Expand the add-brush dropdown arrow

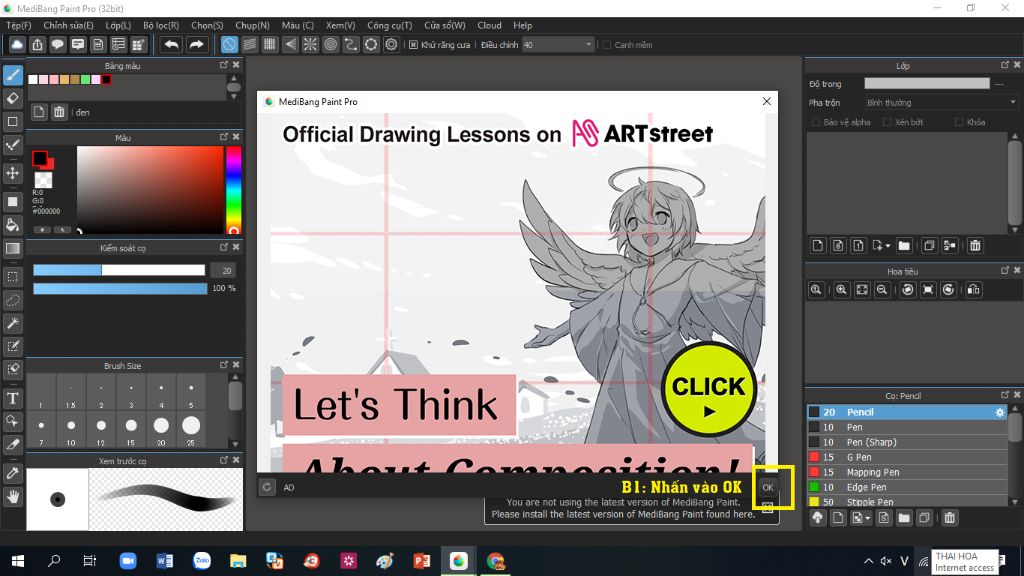click(x=867, y=518)
